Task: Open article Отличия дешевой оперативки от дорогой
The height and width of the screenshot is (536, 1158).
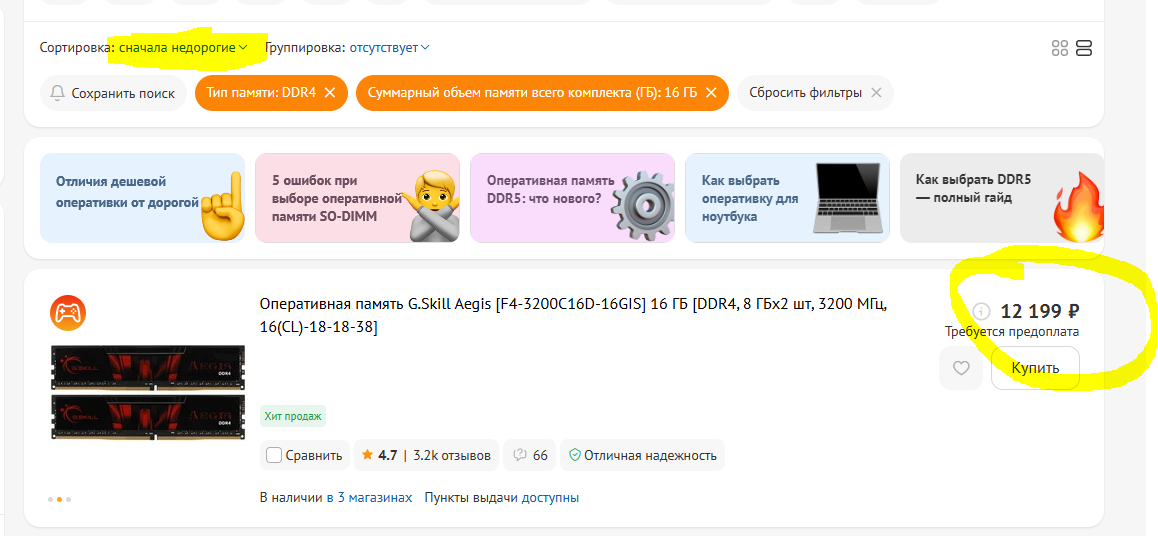Action: point(143,198)
